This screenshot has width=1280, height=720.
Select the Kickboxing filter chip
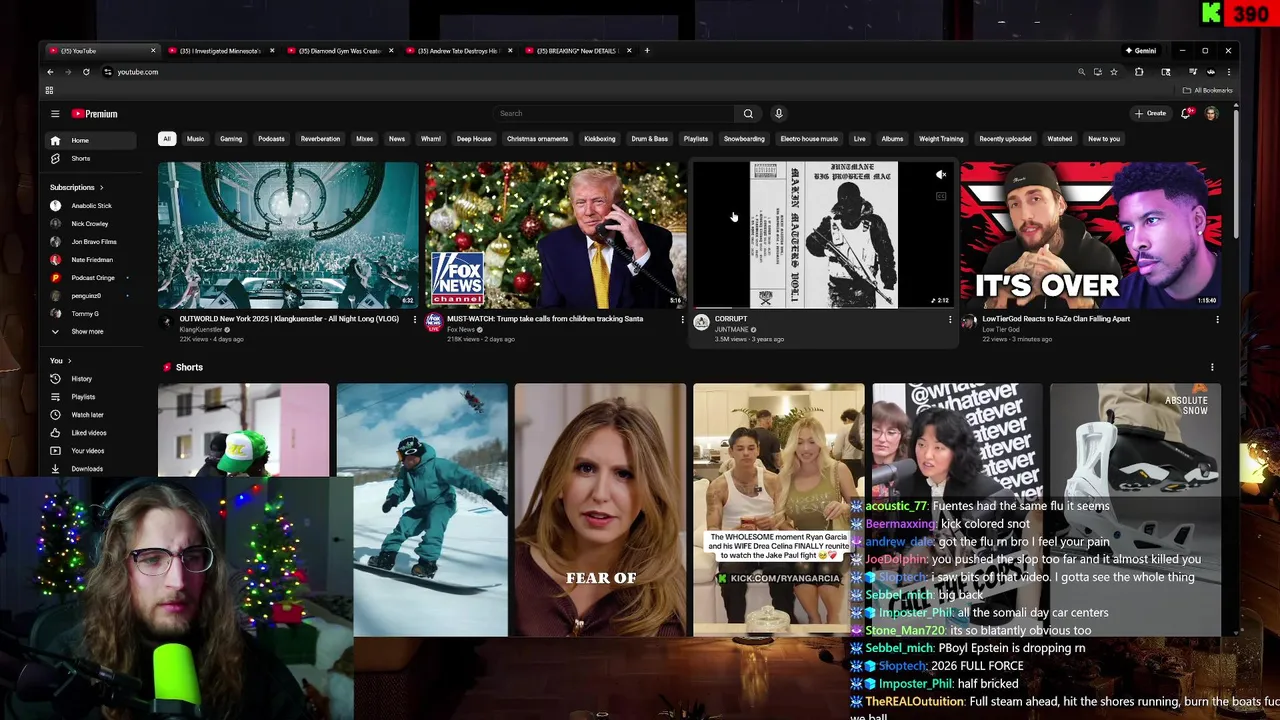[599, 139]
